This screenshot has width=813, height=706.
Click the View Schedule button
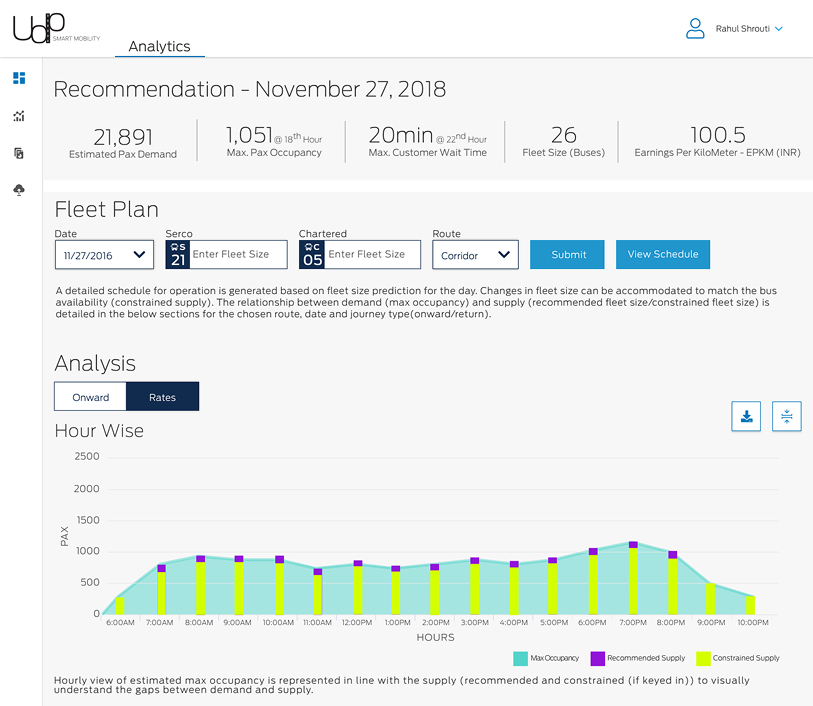662,254
